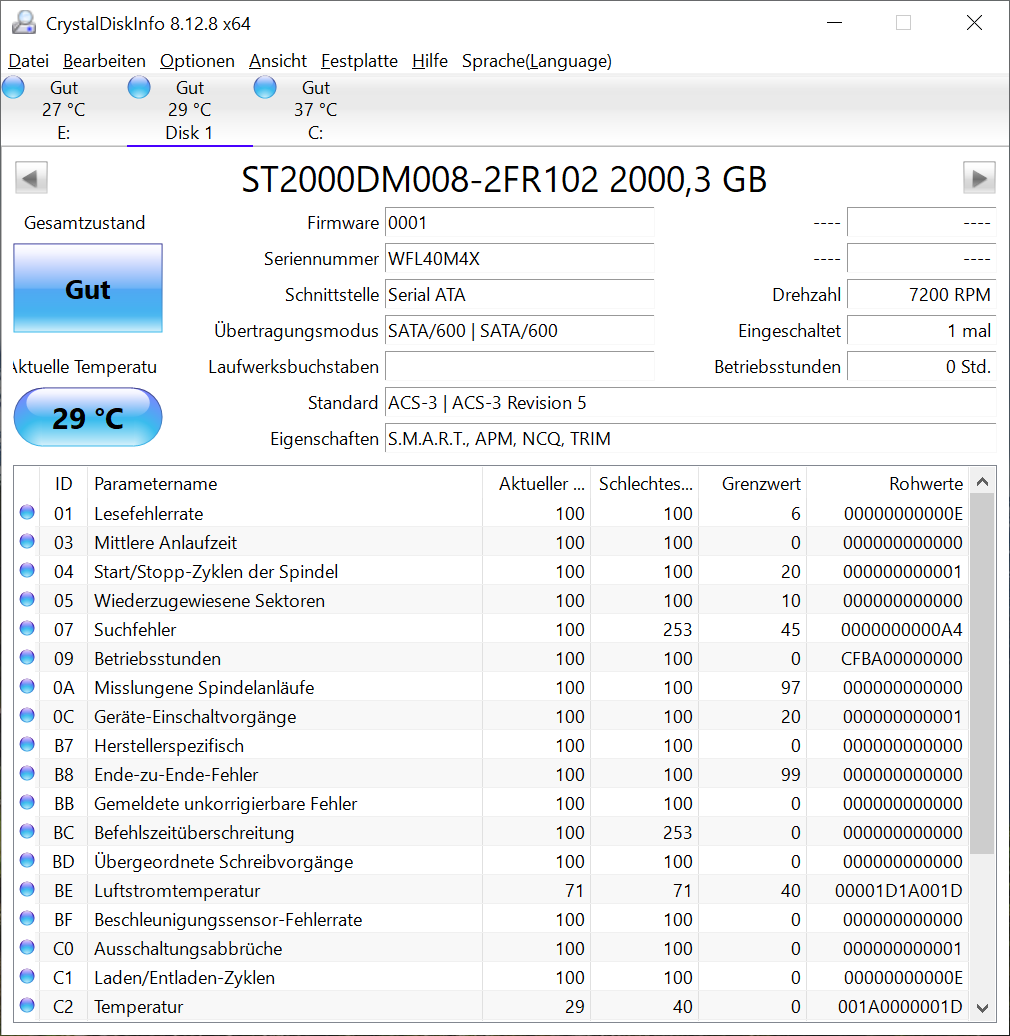
Task: Click status dot of Ausschaltungsabbrüche row
Action: pyautogui.click(x=27, y=947)
